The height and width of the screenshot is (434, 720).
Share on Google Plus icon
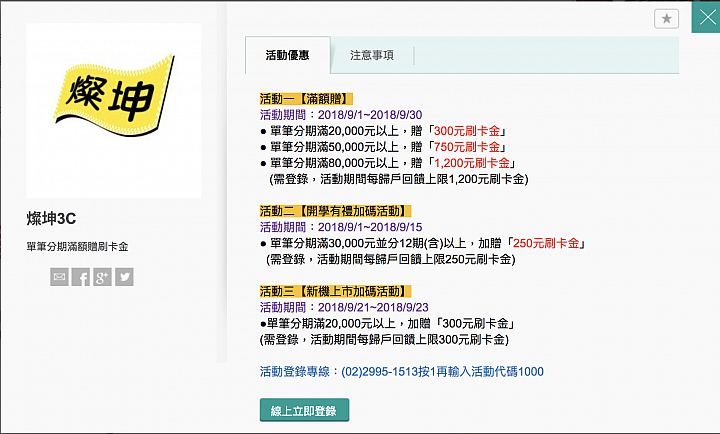click(x=102, y=277)
